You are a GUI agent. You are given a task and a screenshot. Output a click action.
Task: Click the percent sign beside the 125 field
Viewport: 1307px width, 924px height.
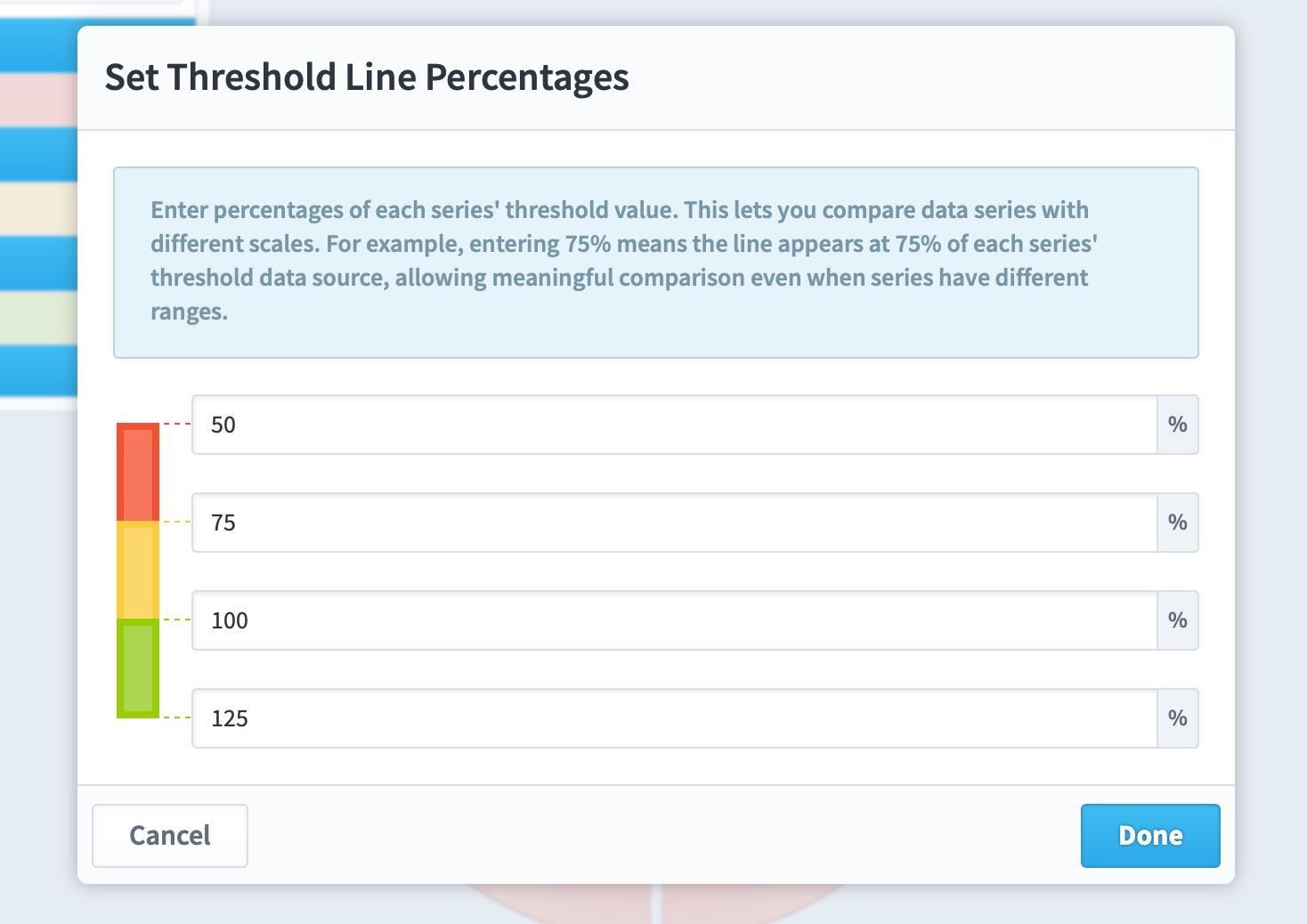(x=1178, y=718)
